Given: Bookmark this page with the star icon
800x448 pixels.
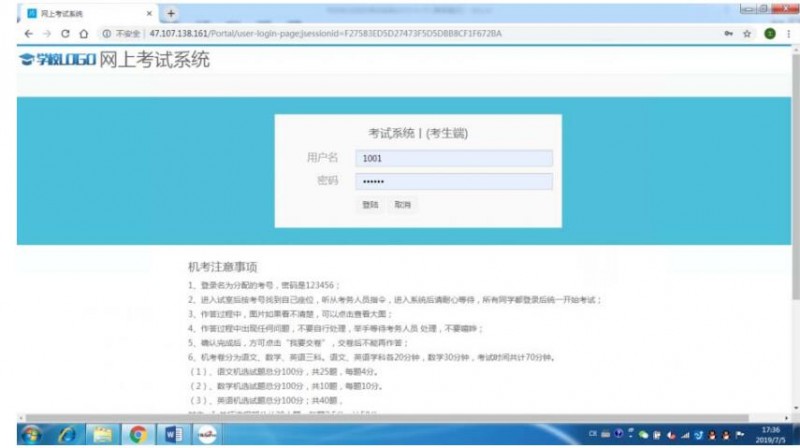Looking at the screenshot, I should point(746,34).
